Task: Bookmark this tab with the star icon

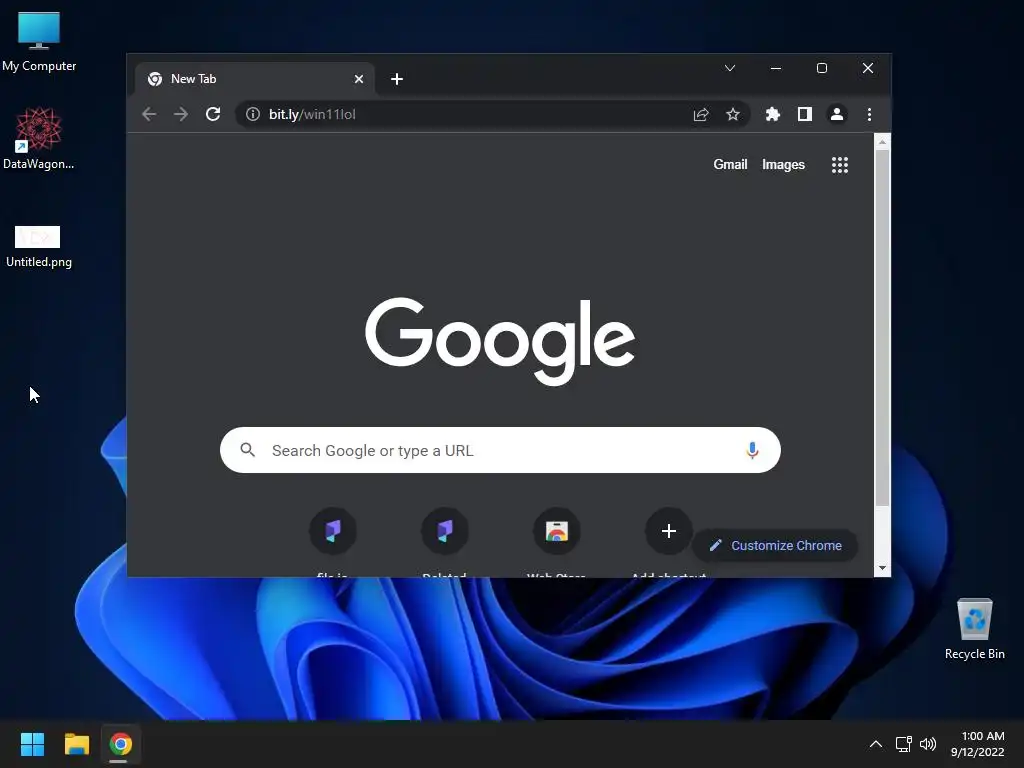Action: click(x=733, y=114)
